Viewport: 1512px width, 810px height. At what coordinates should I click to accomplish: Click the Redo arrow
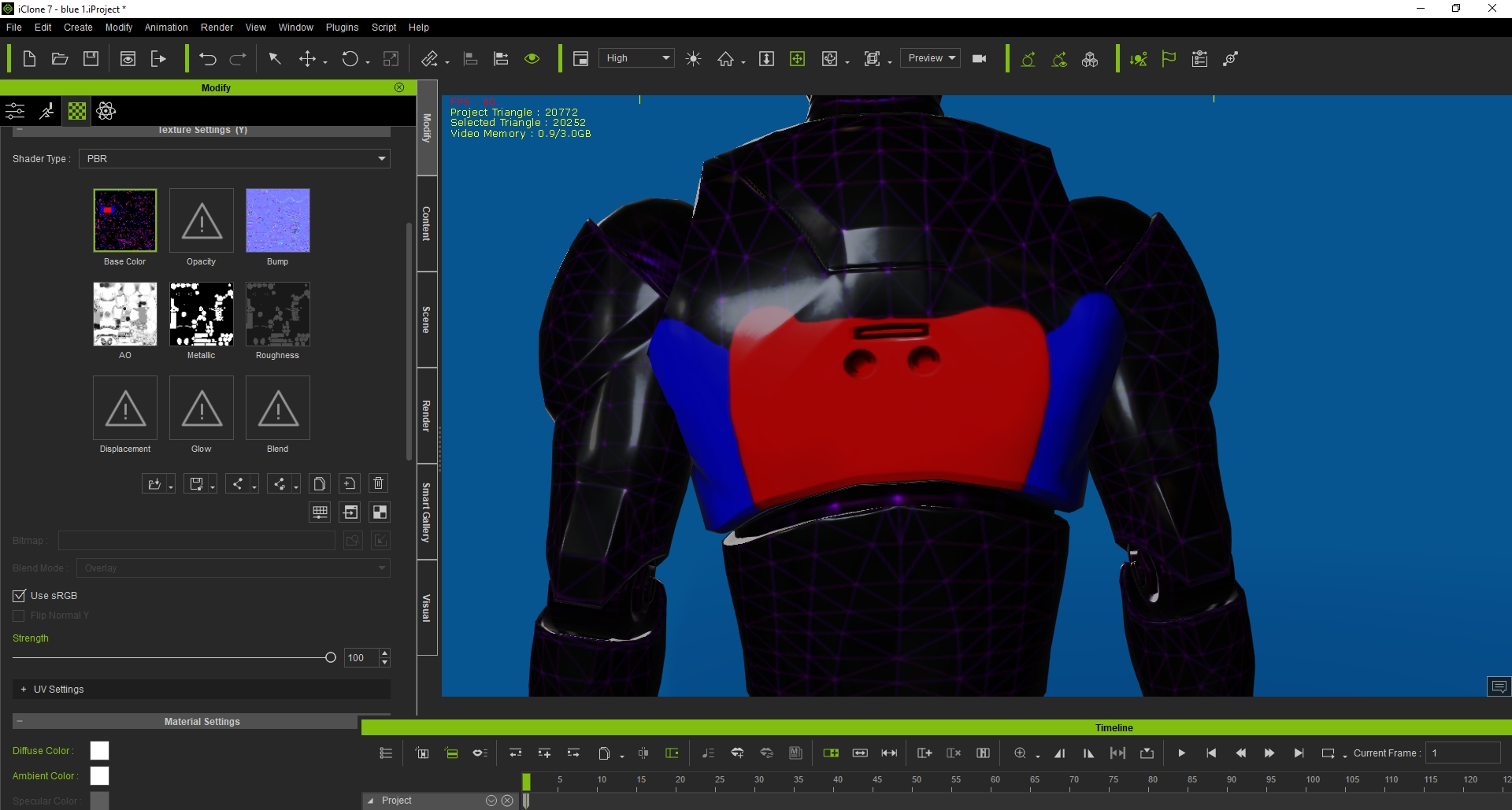tap(238, 59)
